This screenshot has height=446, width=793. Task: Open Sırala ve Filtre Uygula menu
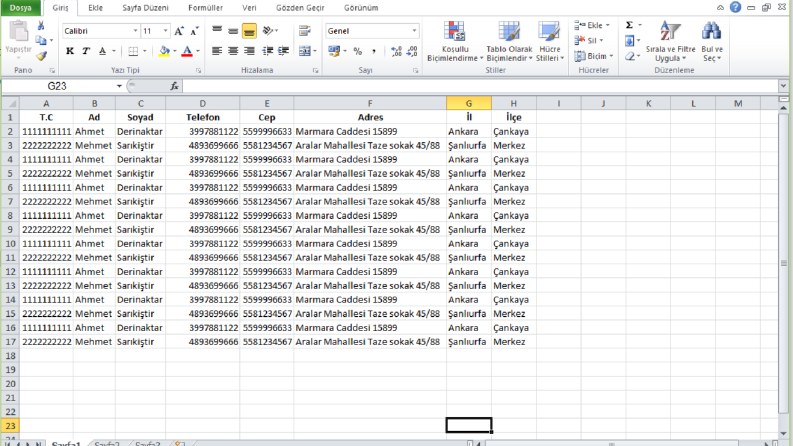[670, 41]
